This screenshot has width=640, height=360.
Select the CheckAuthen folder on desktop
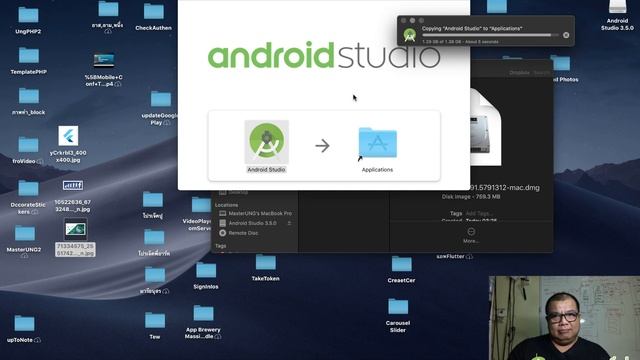pyautogui.click(x=153, y=16)
